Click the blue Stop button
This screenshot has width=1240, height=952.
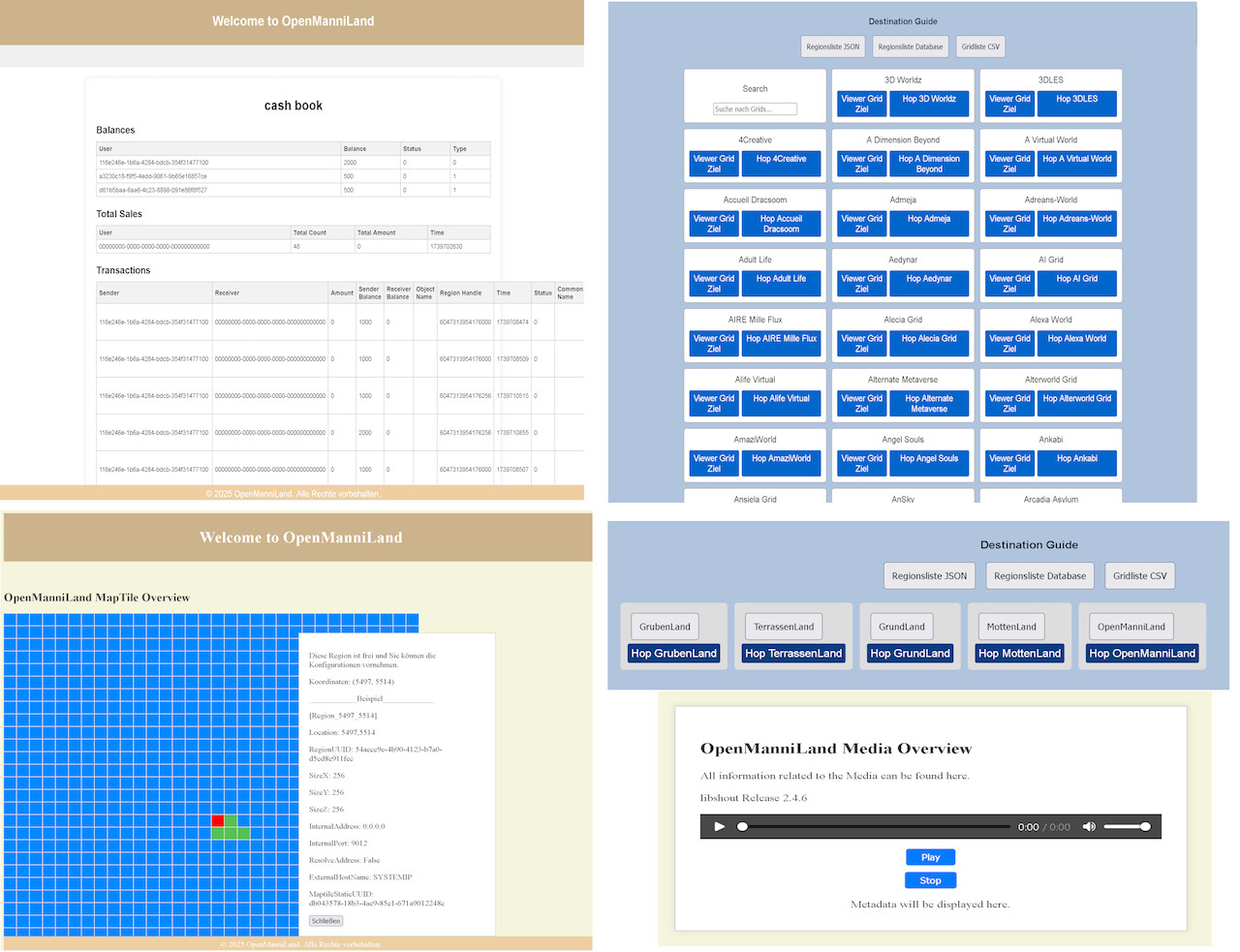pyautogui.click(x=930, y=880)
